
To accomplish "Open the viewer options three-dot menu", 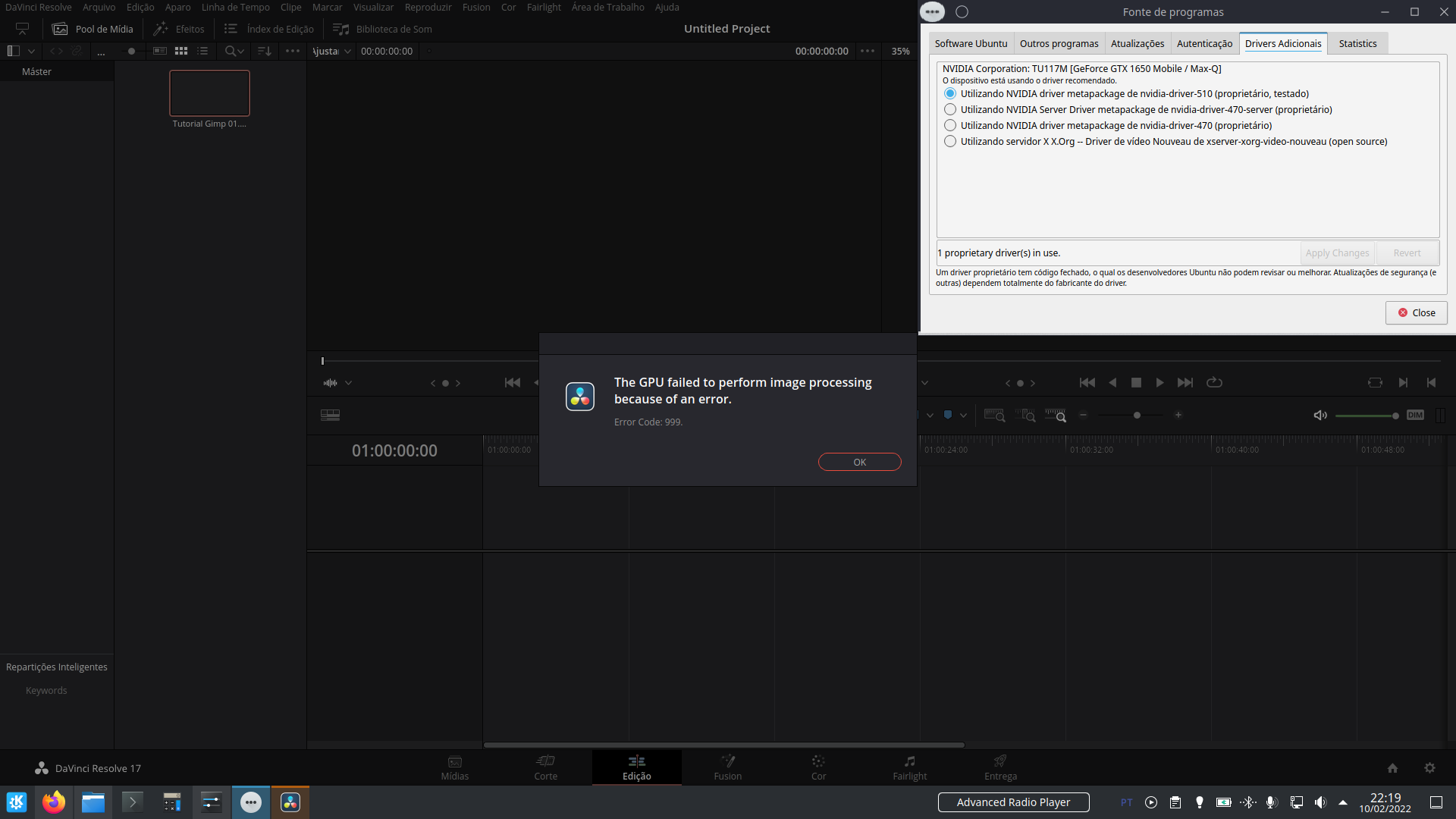I will tap(868, 51).
